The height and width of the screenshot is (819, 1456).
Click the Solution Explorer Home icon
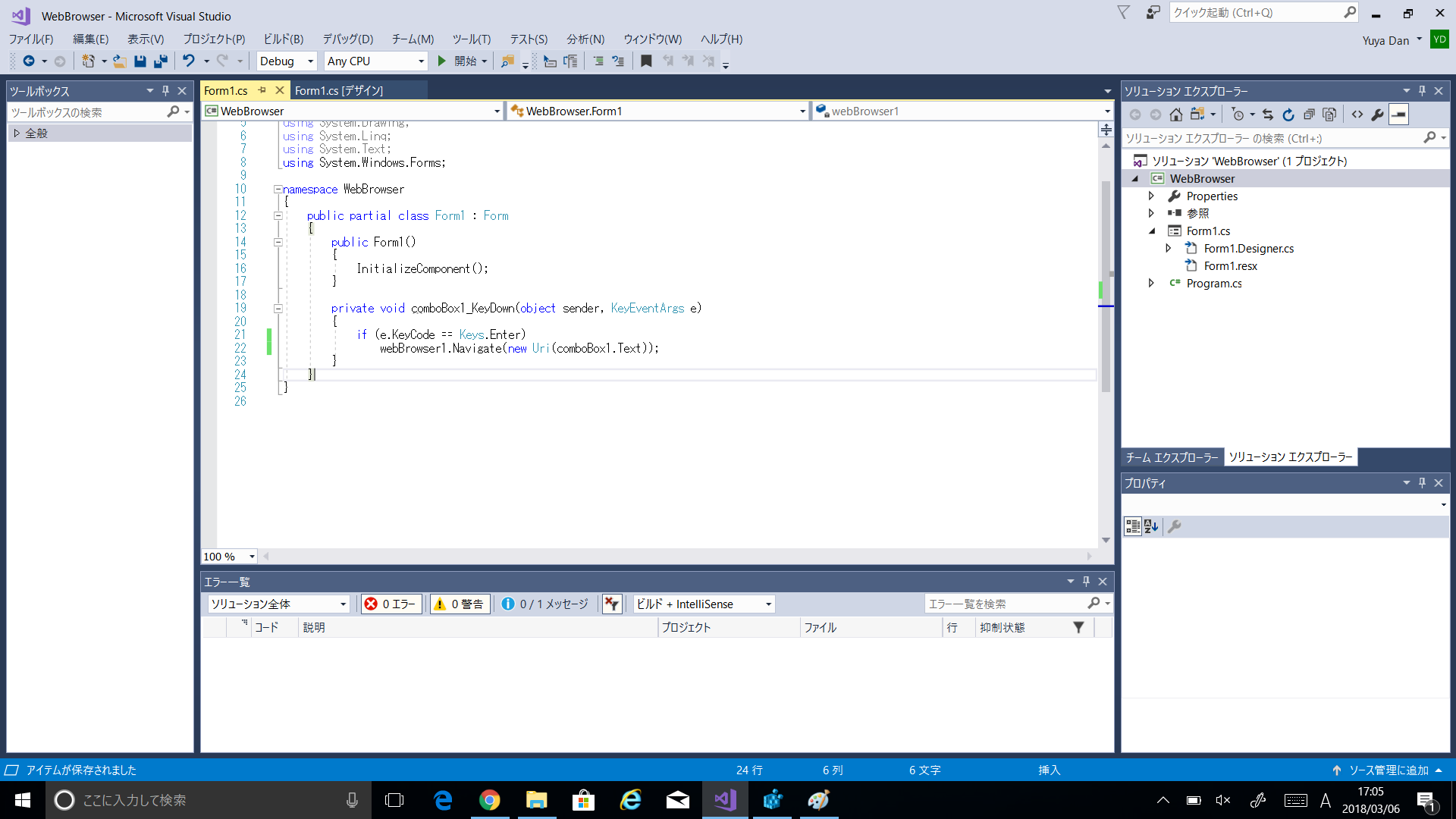[x=1175, y=115]
